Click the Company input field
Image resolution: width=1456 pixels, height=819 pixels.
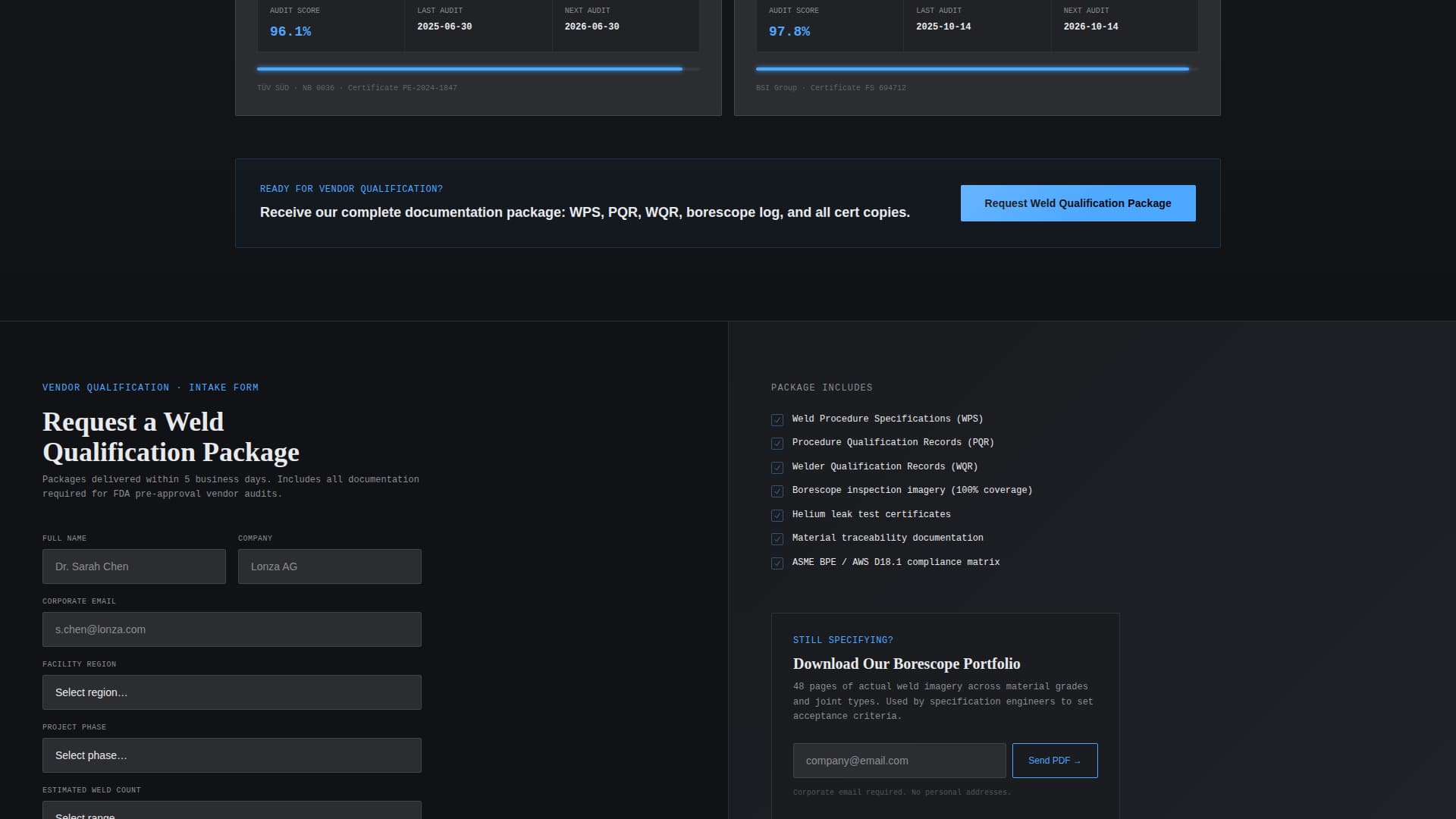329,566
